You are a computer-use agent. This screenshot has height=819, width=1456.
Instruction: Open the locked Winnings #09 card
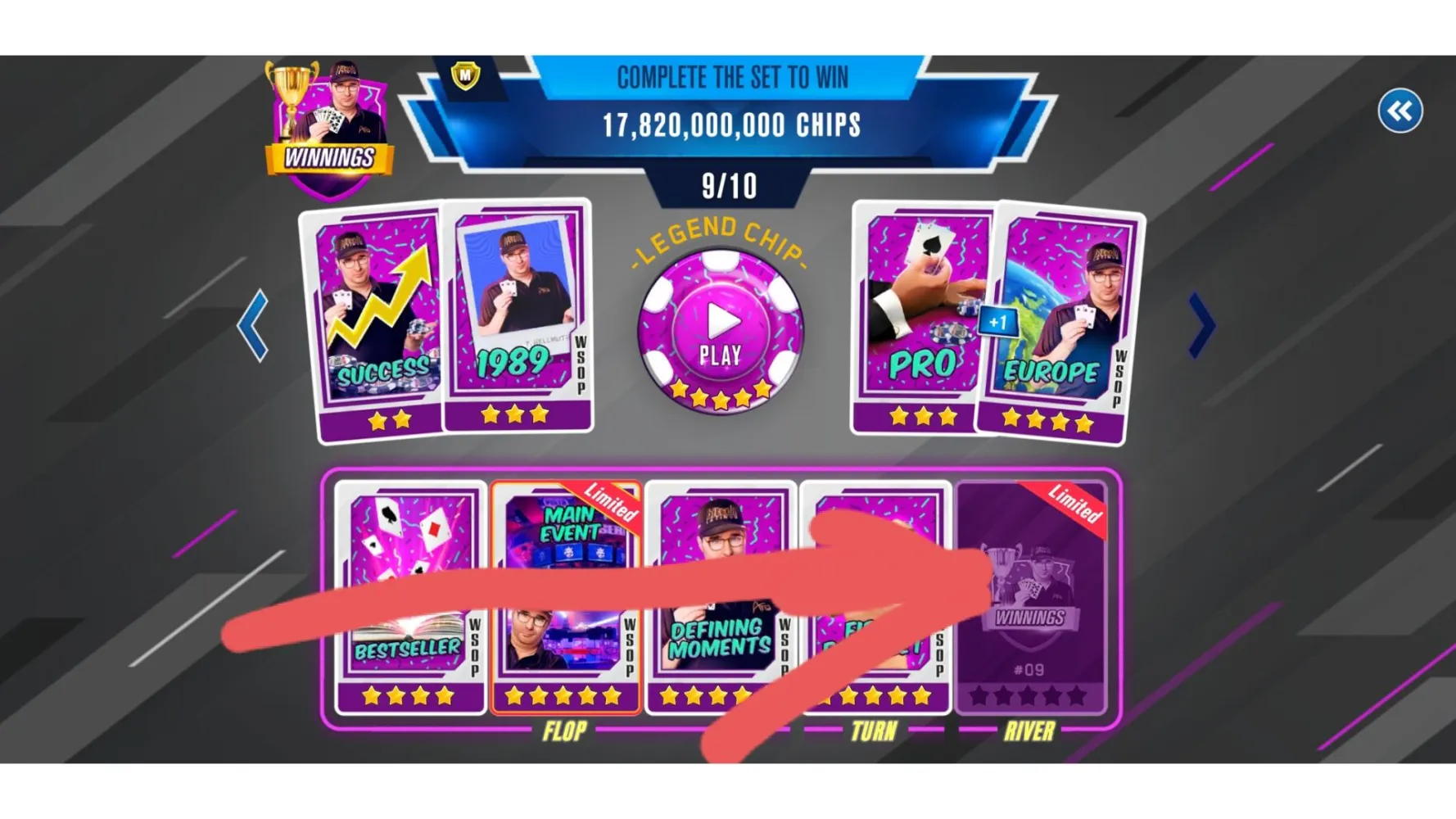tap(1031, 598)
